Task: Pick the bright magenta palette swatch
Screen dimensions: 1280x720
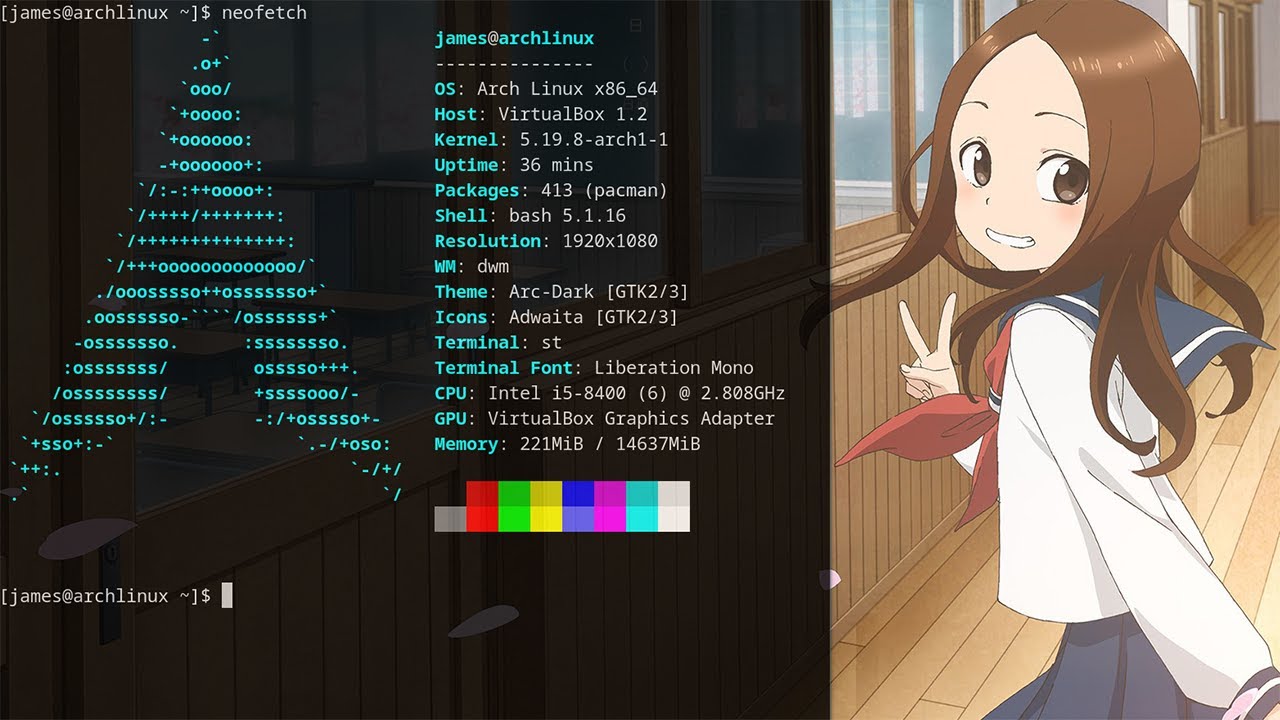Action: (610, 519)
